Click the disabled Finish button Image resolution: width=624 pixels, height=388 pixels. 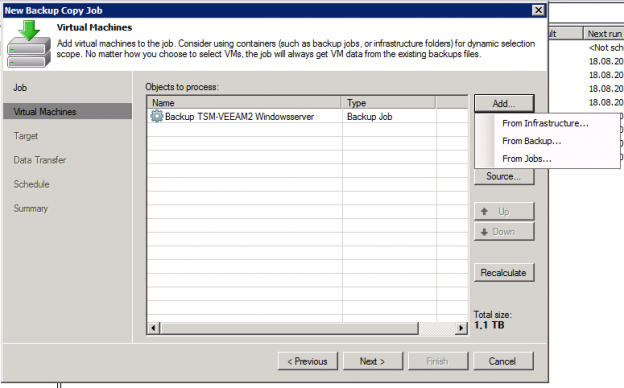click(438, 361)
